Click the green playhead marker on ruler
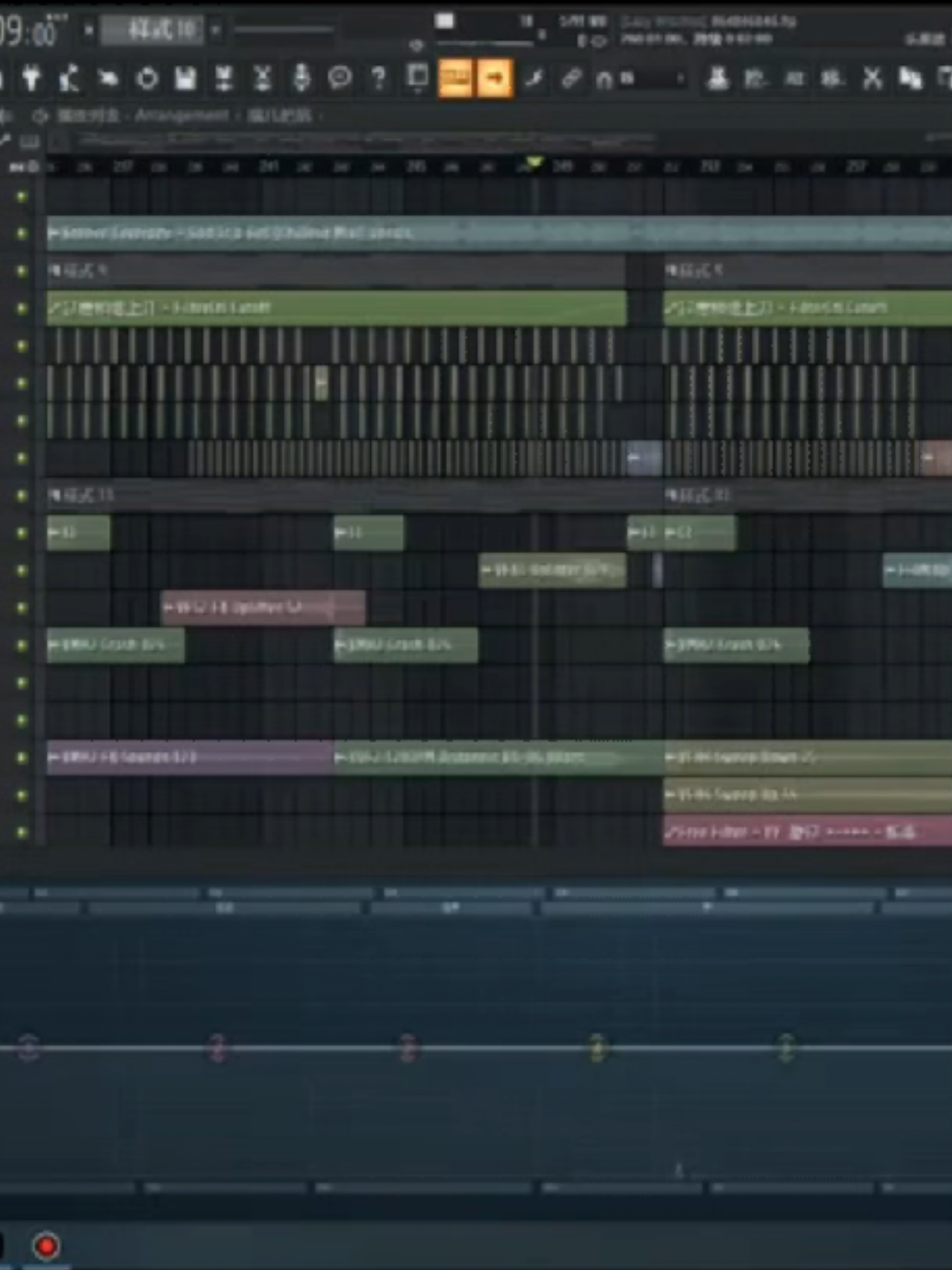The width and height of the screenshot is (952, 1270). (534, 163)
